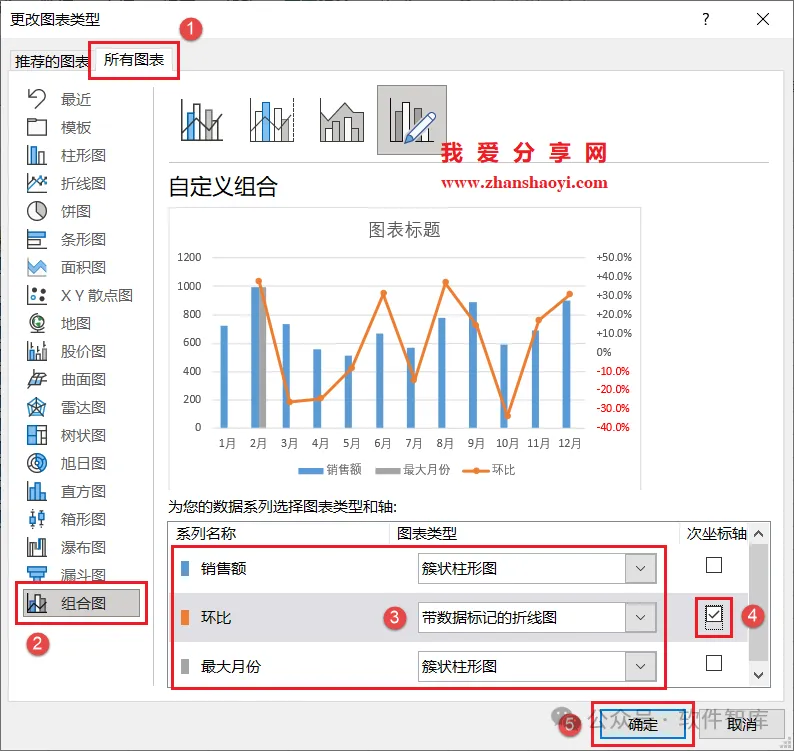Click the 最大月份 legend entry in preview
Image resolution: width=794 pixels, height=751 pixels.
pos(413,470)
